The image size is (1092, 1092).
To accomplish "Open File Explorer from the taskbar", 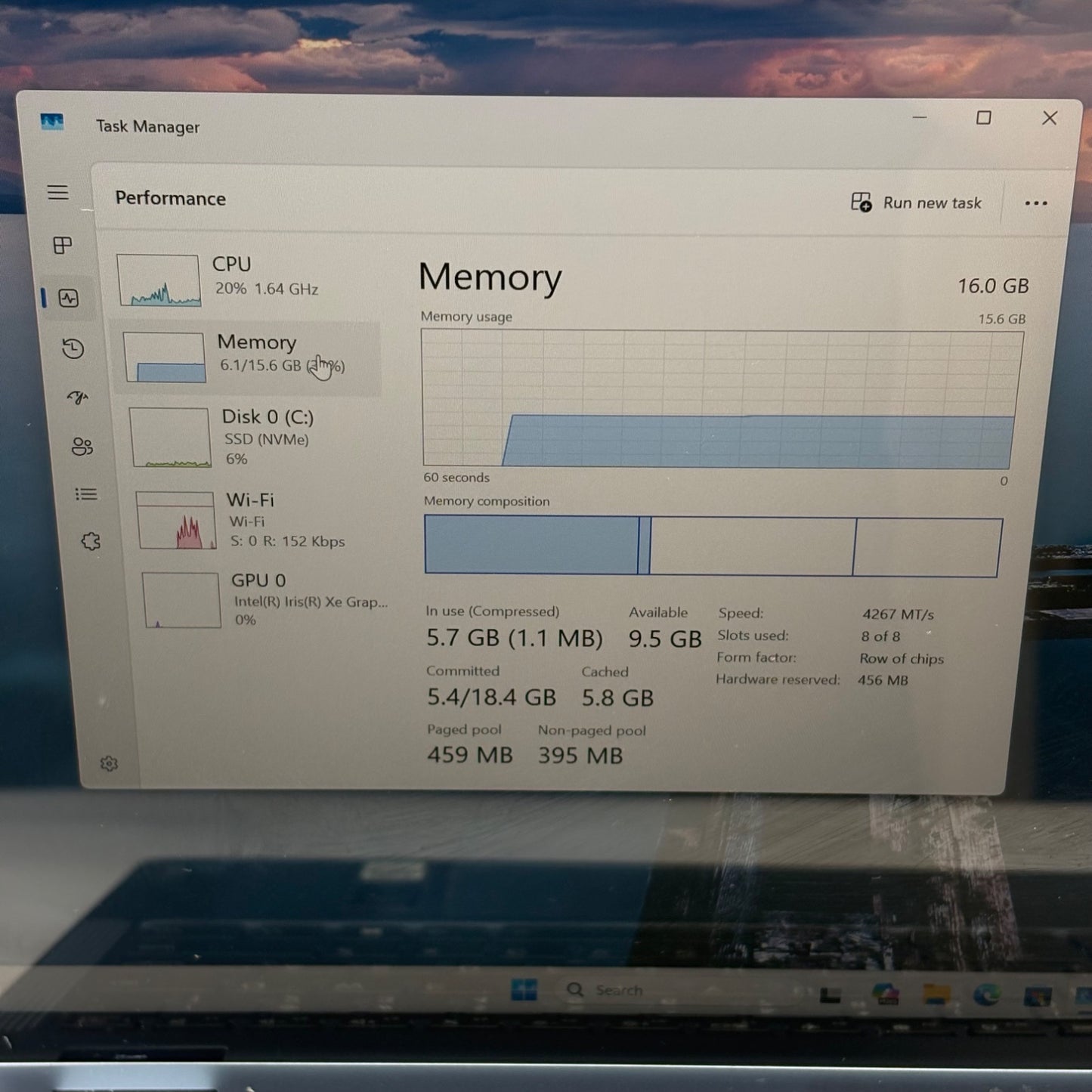I will tap(936, 994).
